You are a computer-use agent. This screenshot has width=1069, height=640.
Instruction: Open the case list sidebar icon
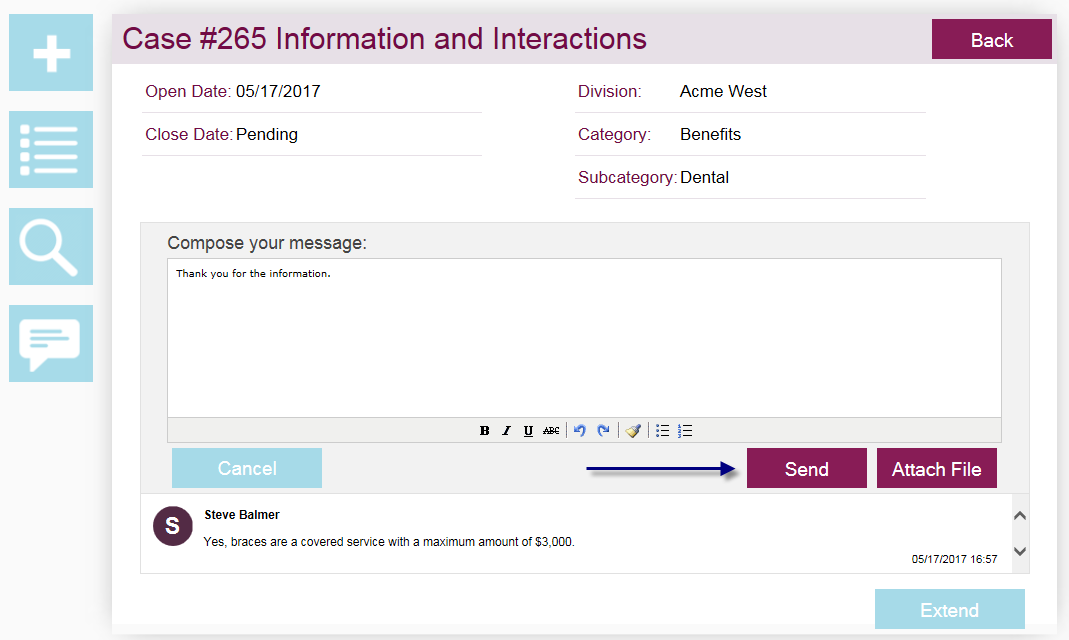pyautogui.click(x=51, y=150)
